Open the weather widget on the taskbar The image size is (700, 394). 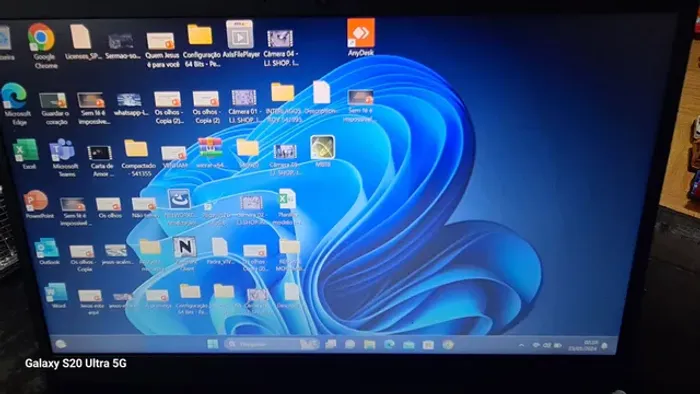pyautogui.click(x=61, y=344)
